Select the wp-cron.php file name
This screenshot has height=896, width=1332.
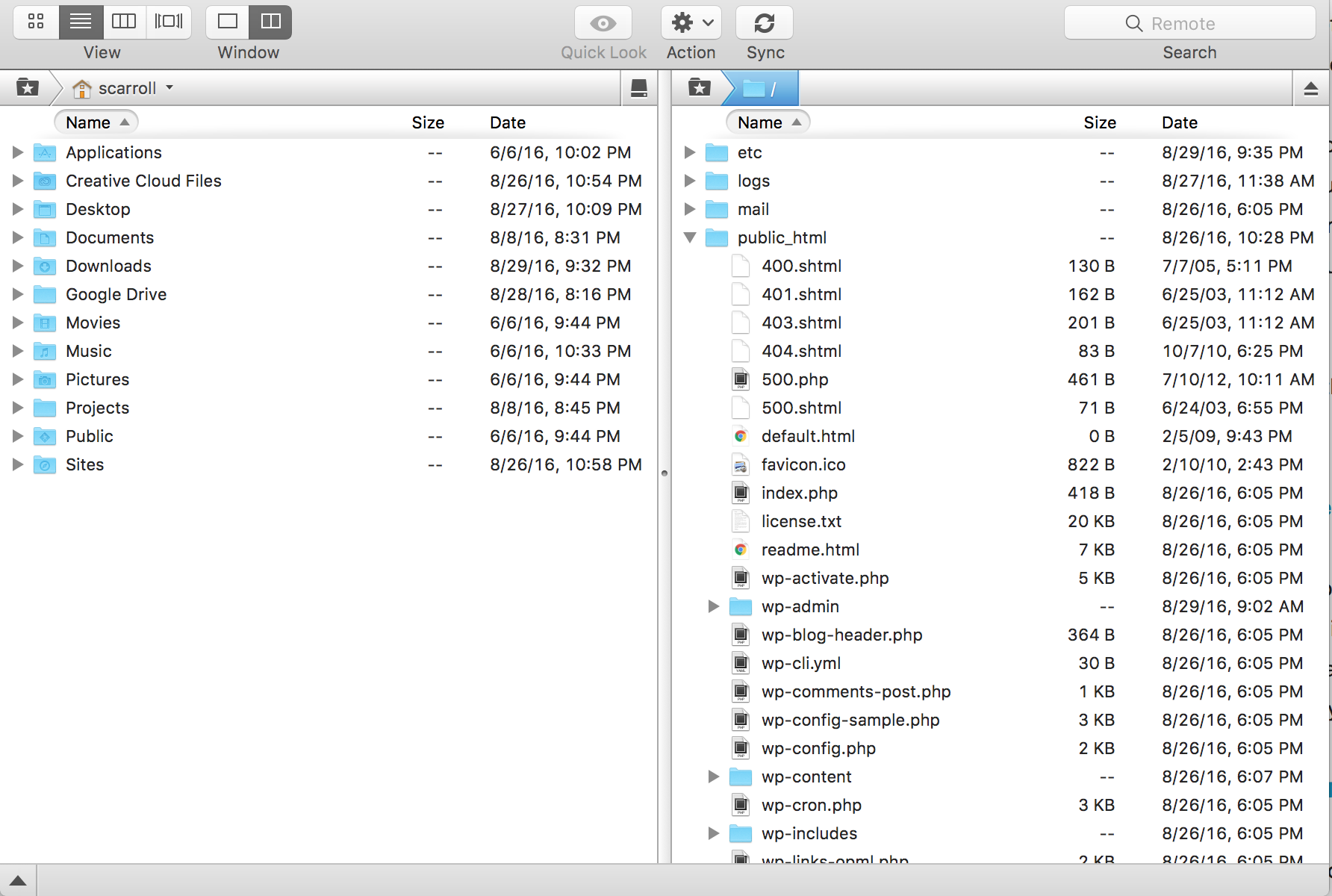[x=812, y=805]
